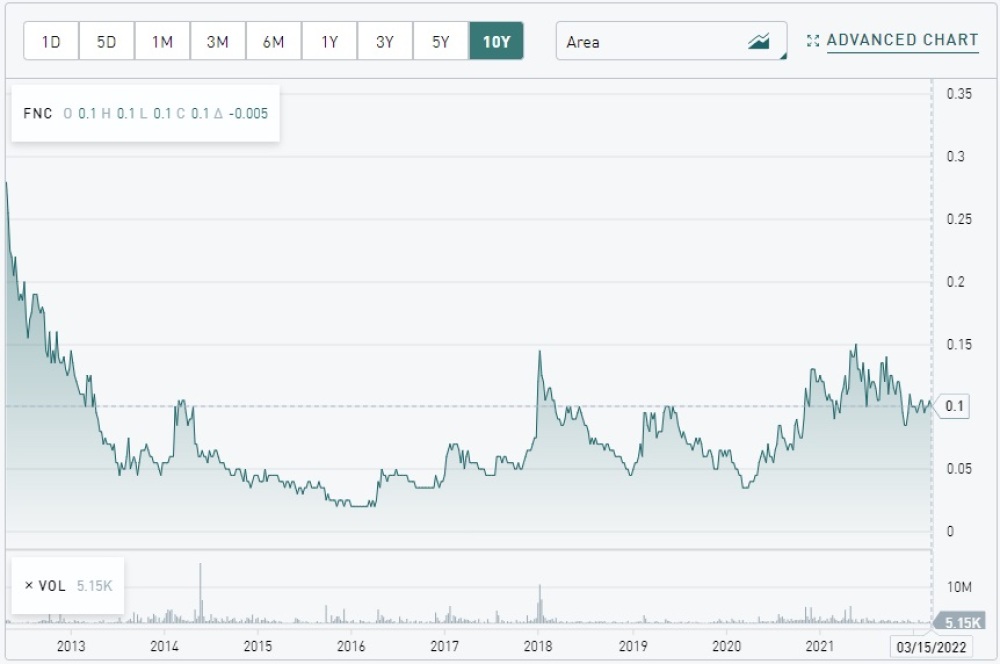1000x664 pixels.
Task: Switch chart to 3M range
Action: point(217,41)
